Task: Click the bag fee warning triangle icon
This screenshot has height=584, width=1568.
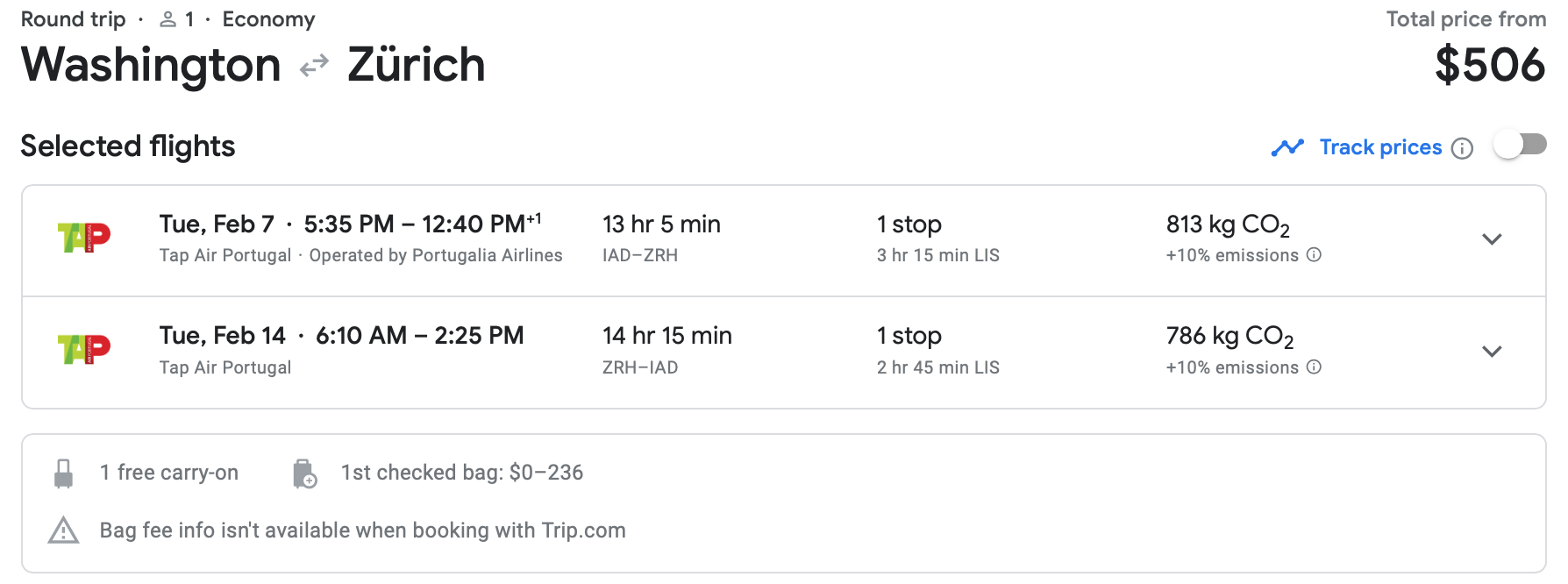Action: [x=63, y=531]
